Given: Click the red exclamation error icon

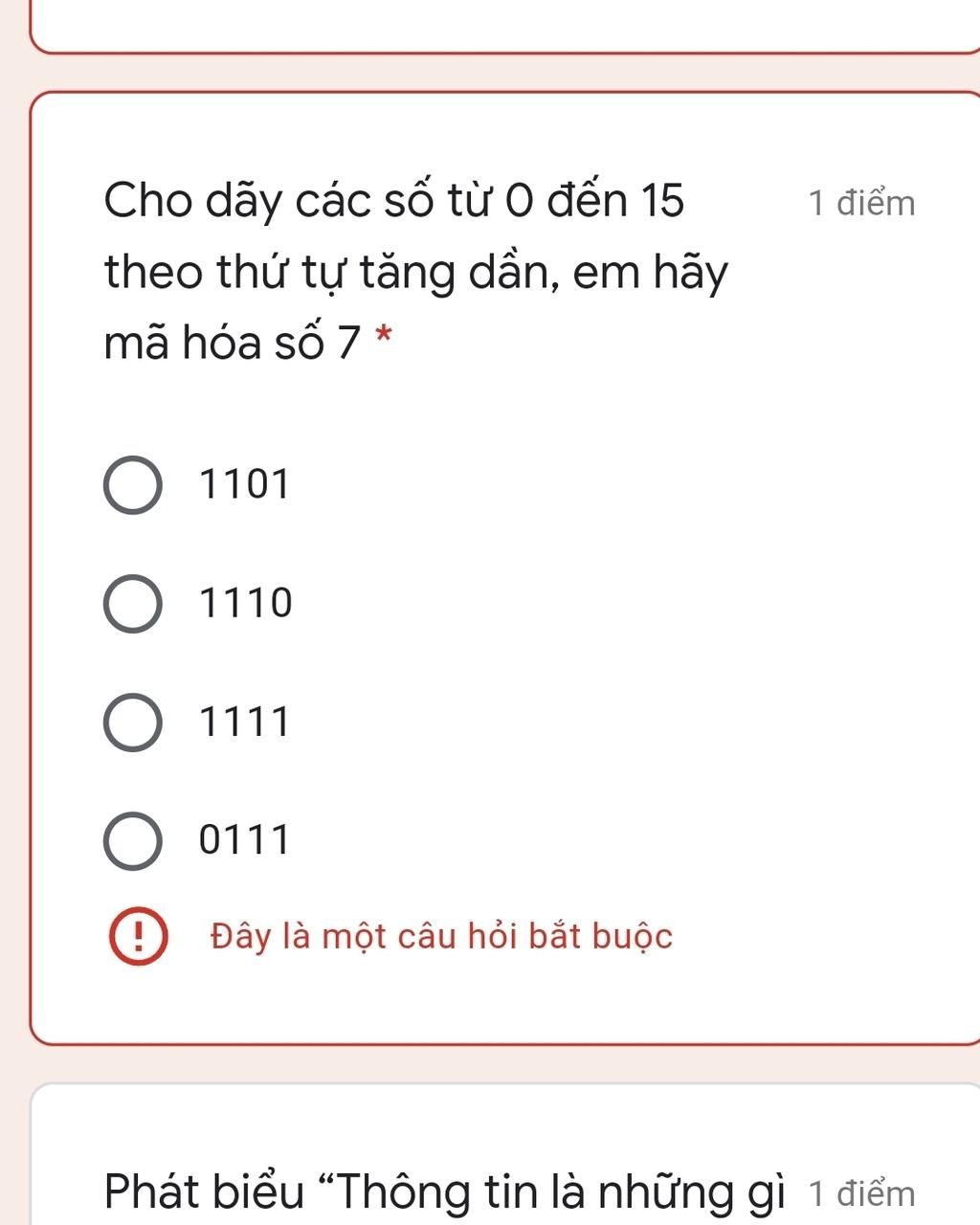Looking at the screenshot, I should tap(139, 938).
